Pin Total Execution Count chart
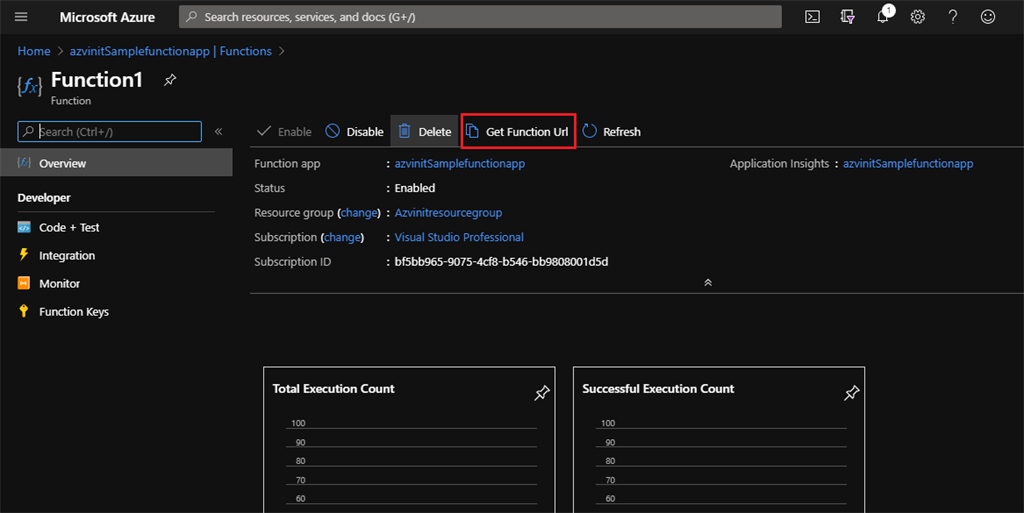The height and width of the screenshot is (513, 1024). coord(541,393)
